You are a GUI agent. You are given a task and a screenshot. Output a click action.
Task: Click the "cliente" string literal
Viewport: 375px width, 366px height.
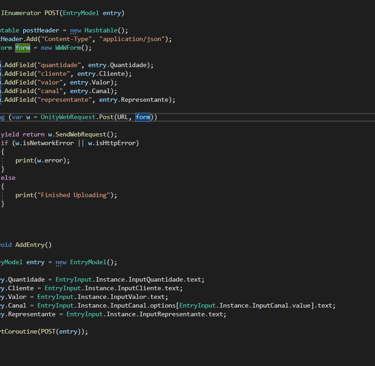tap(55, 74)
